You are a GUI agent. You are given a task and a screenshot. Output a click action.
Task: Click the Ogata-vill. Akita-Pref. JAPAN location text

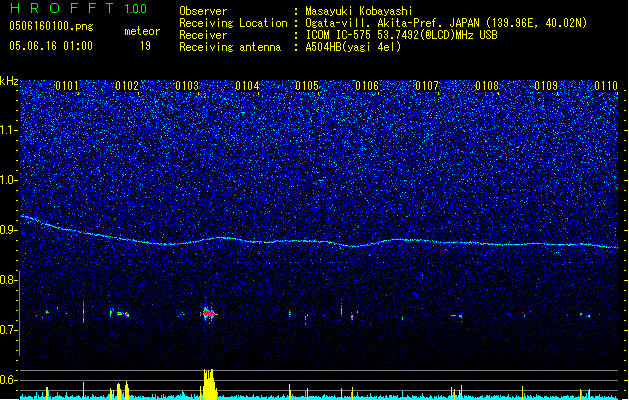[446, 23]
